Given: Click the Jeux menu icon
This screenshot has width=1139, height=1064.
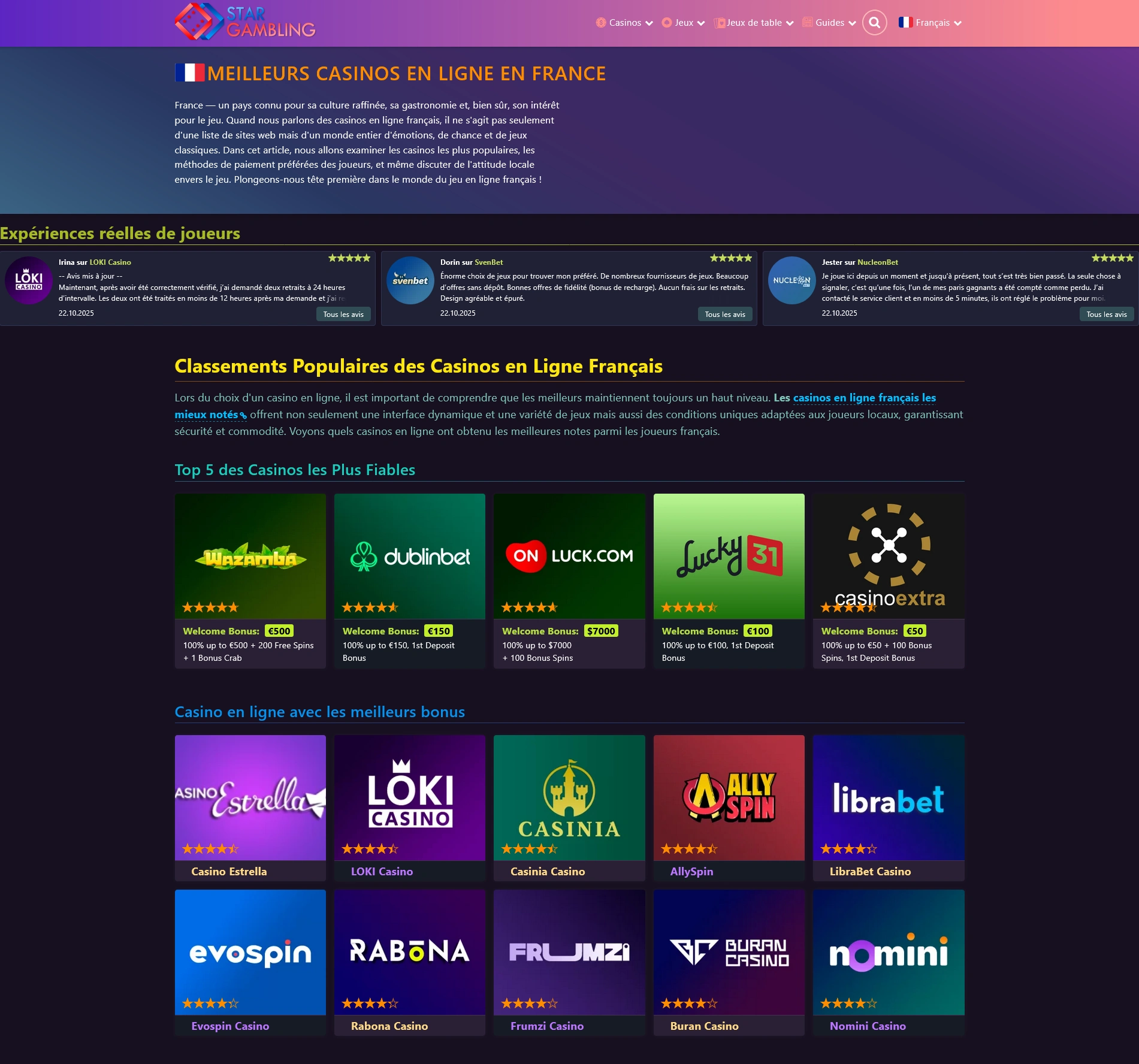Looking at the screenshot, I should click(x=667, y=23).
